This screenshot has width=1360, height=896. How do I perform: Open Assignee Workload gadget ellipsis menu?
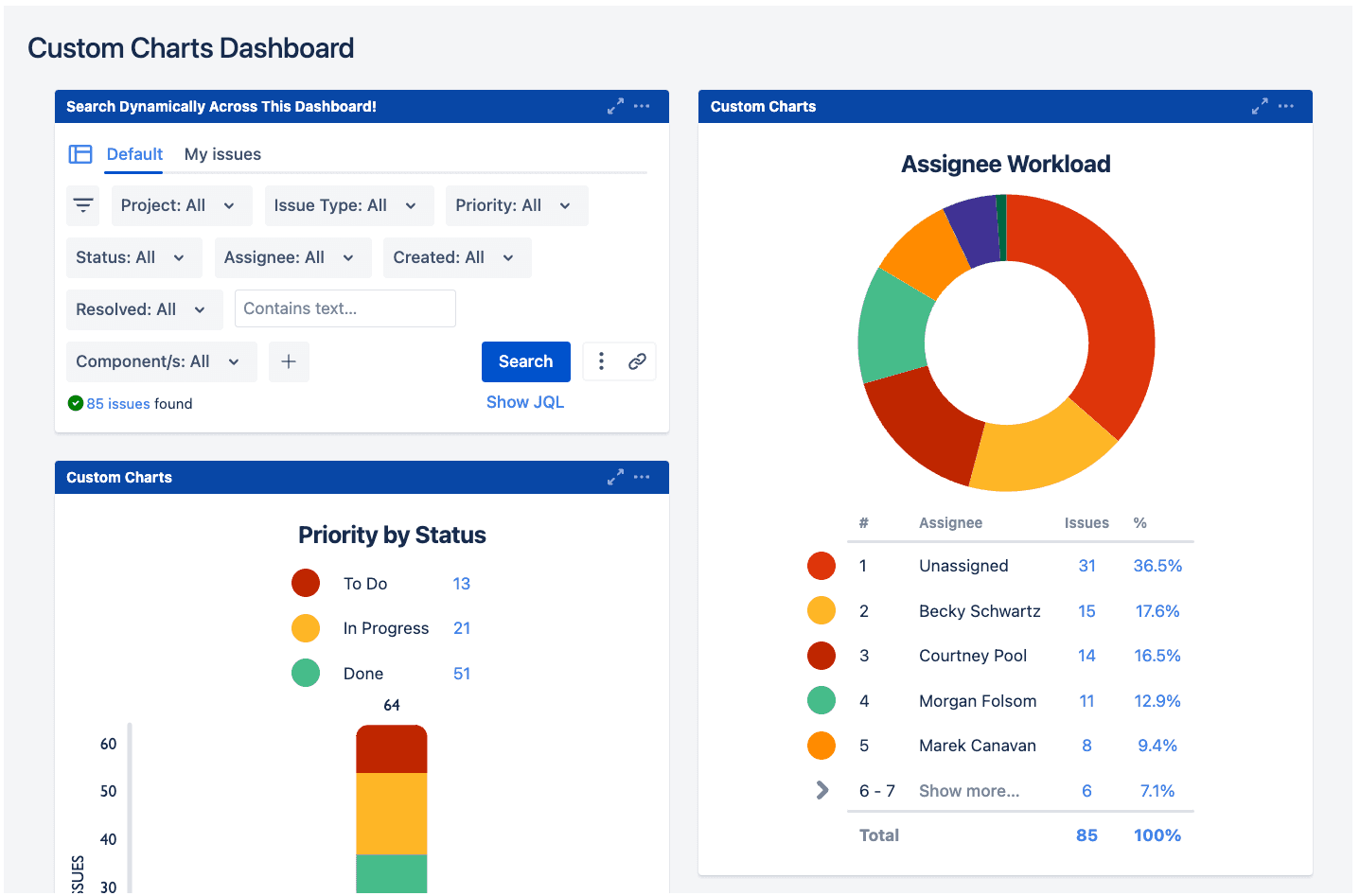1285,107
